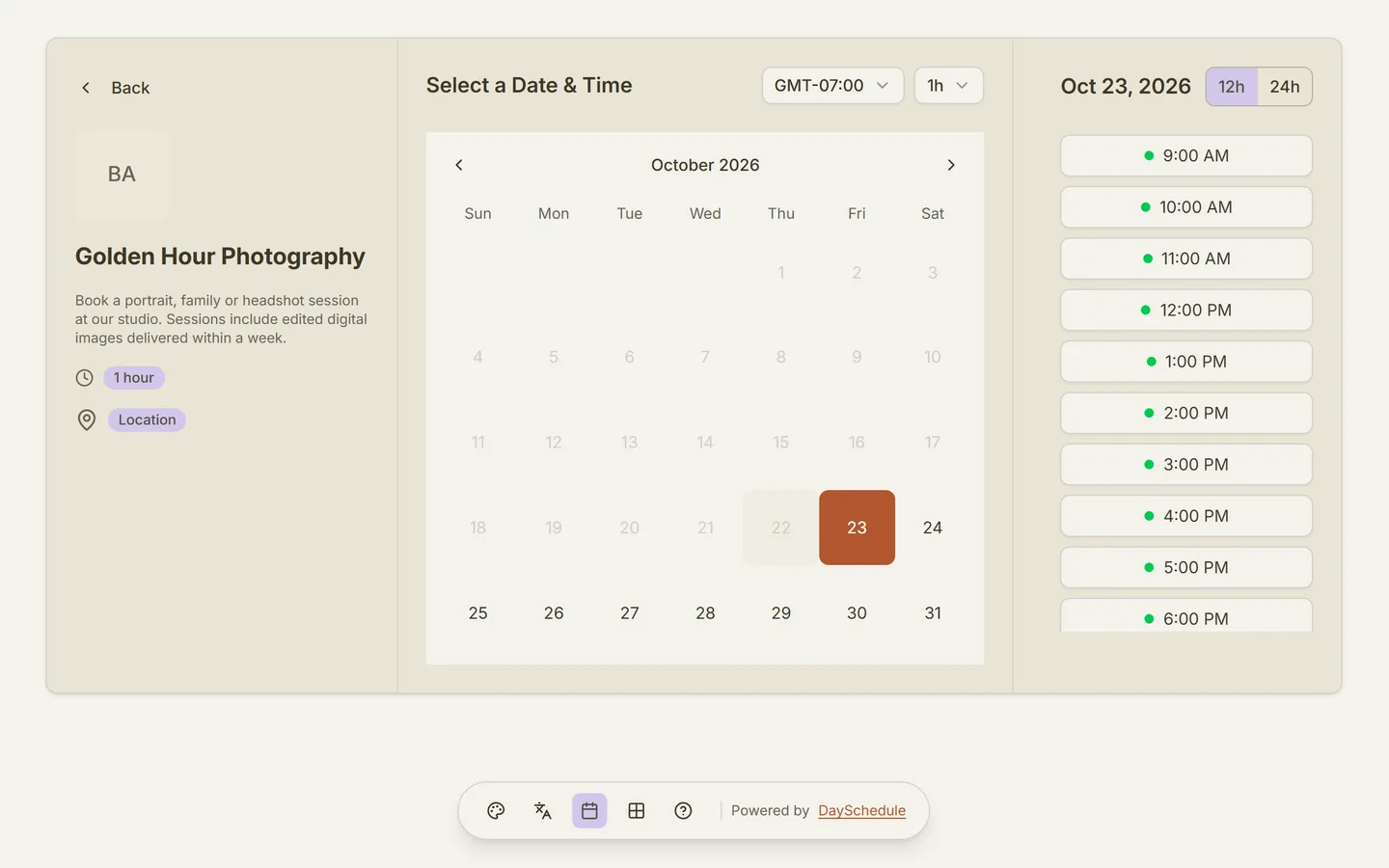Select October 24 on the calendar
This screenshot has width=1389, height=868.
[933, 528]
